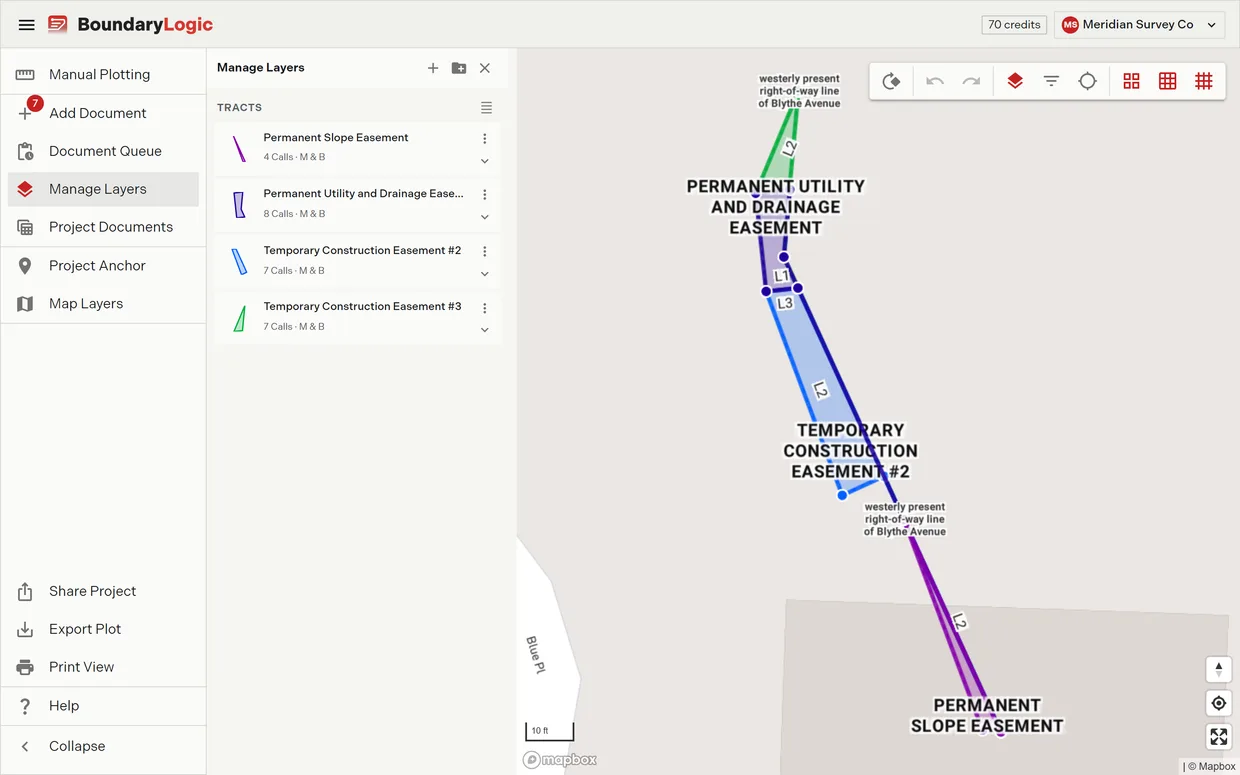Open the filter icon in map toolbar

point(1051,82)
